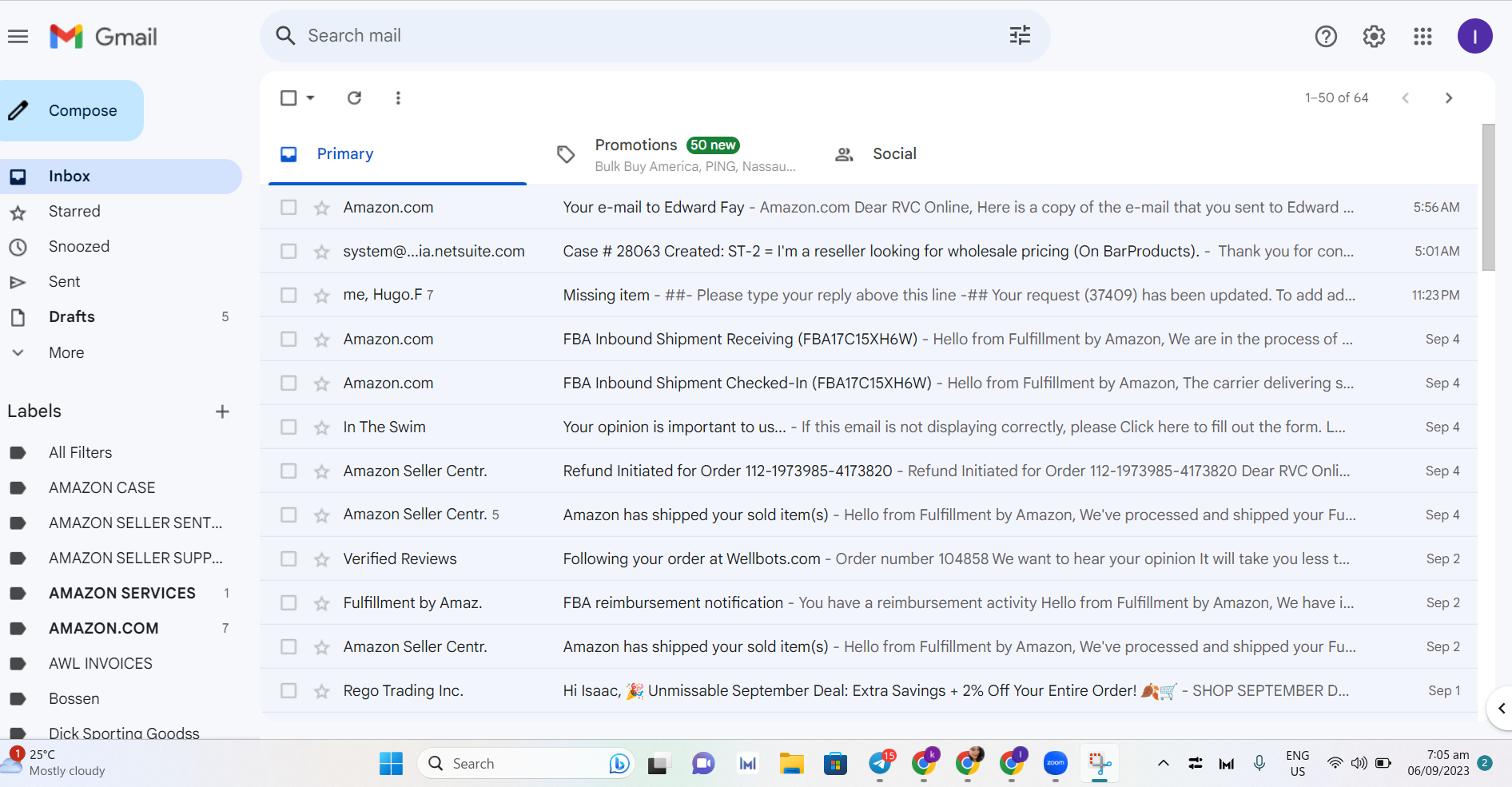Image resolution: width=1512 pixels, height=787 pixels.
Task: Open the Google account avatar
Action: pyautogui.click(x=1474, y=37)
